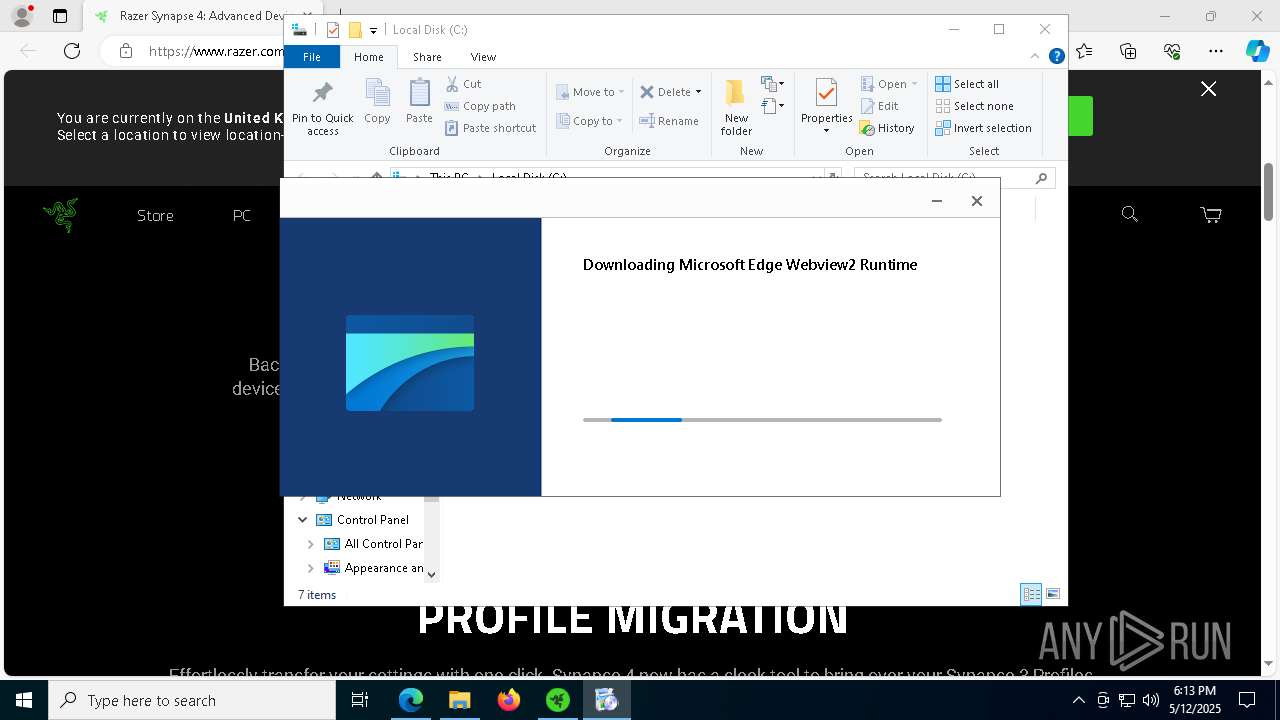Expand Appearance and Personalization node

tap(310, 568)
